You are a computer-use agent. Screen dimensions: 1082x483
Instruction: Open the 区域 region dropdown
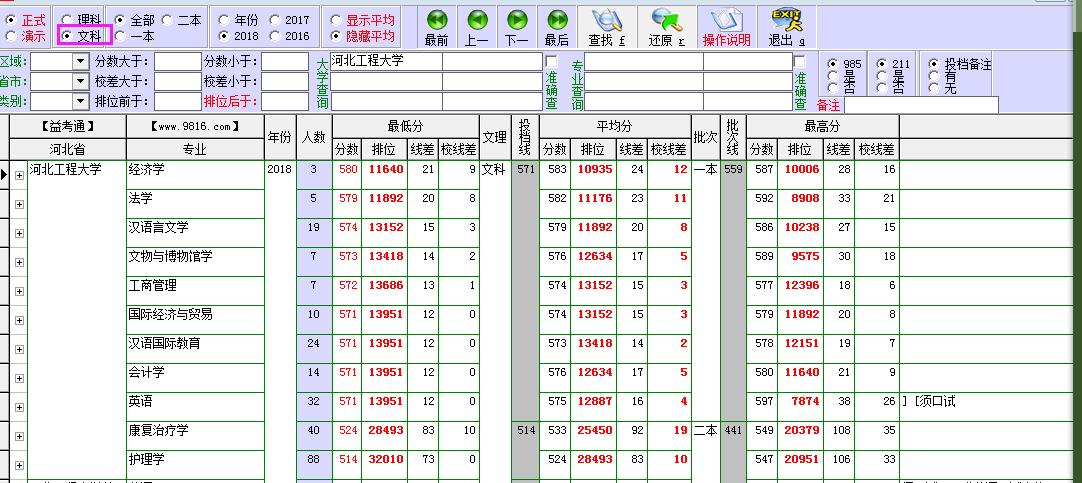pos(81,61)
